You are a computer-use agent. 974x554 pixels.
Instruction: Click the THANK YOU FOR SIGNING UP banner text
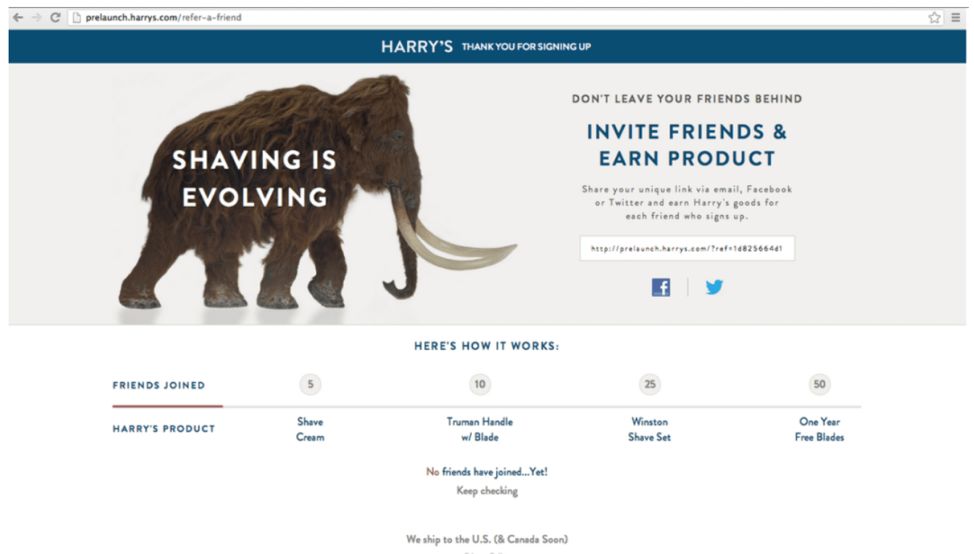(x=526, y=47)
